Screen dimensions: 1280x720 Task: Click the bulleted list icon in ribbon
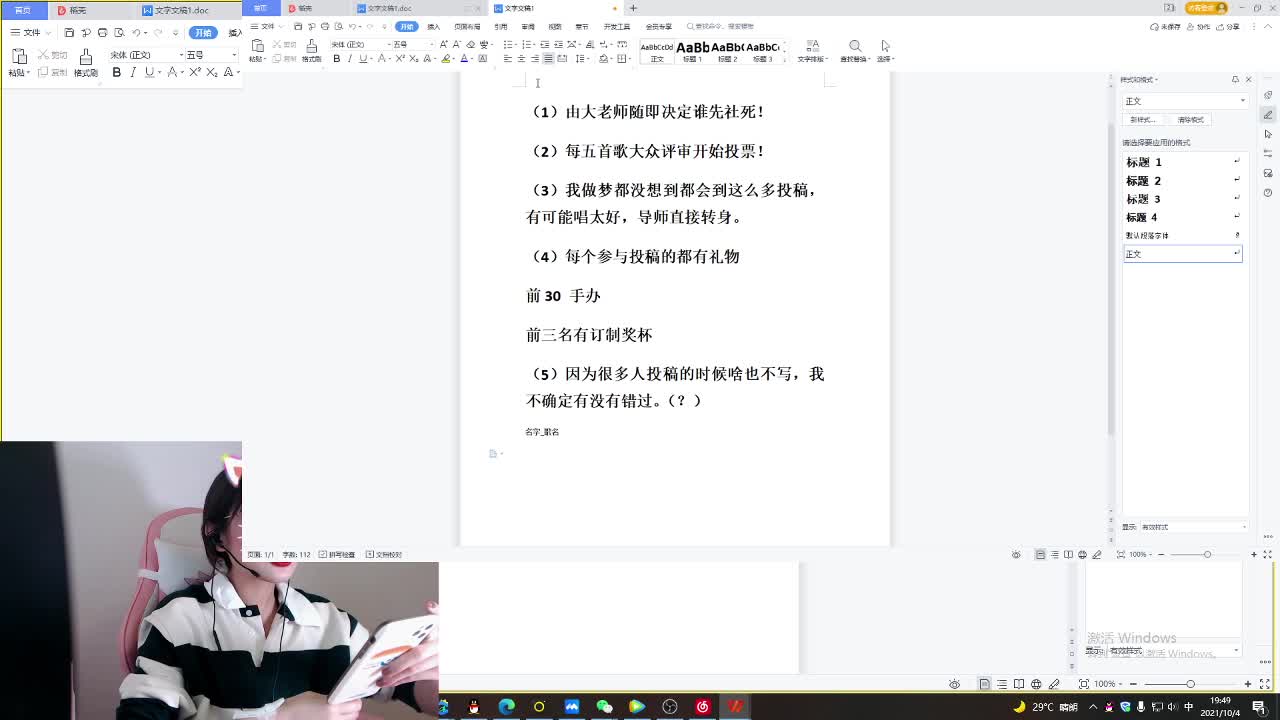tap(508, 45)
